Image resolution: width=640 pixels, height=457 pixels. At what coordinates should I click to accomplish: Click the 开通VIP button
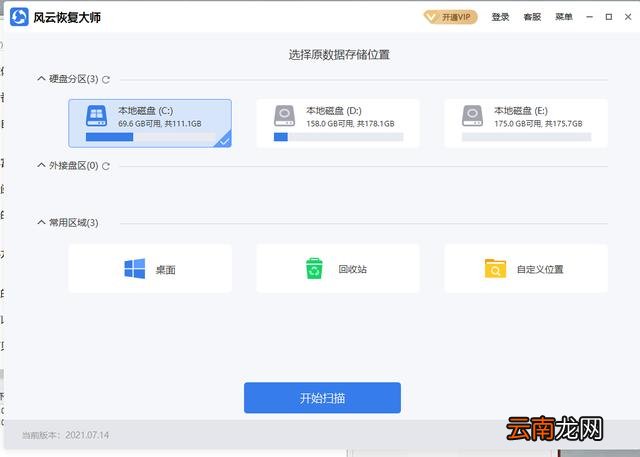coord(451,17)
